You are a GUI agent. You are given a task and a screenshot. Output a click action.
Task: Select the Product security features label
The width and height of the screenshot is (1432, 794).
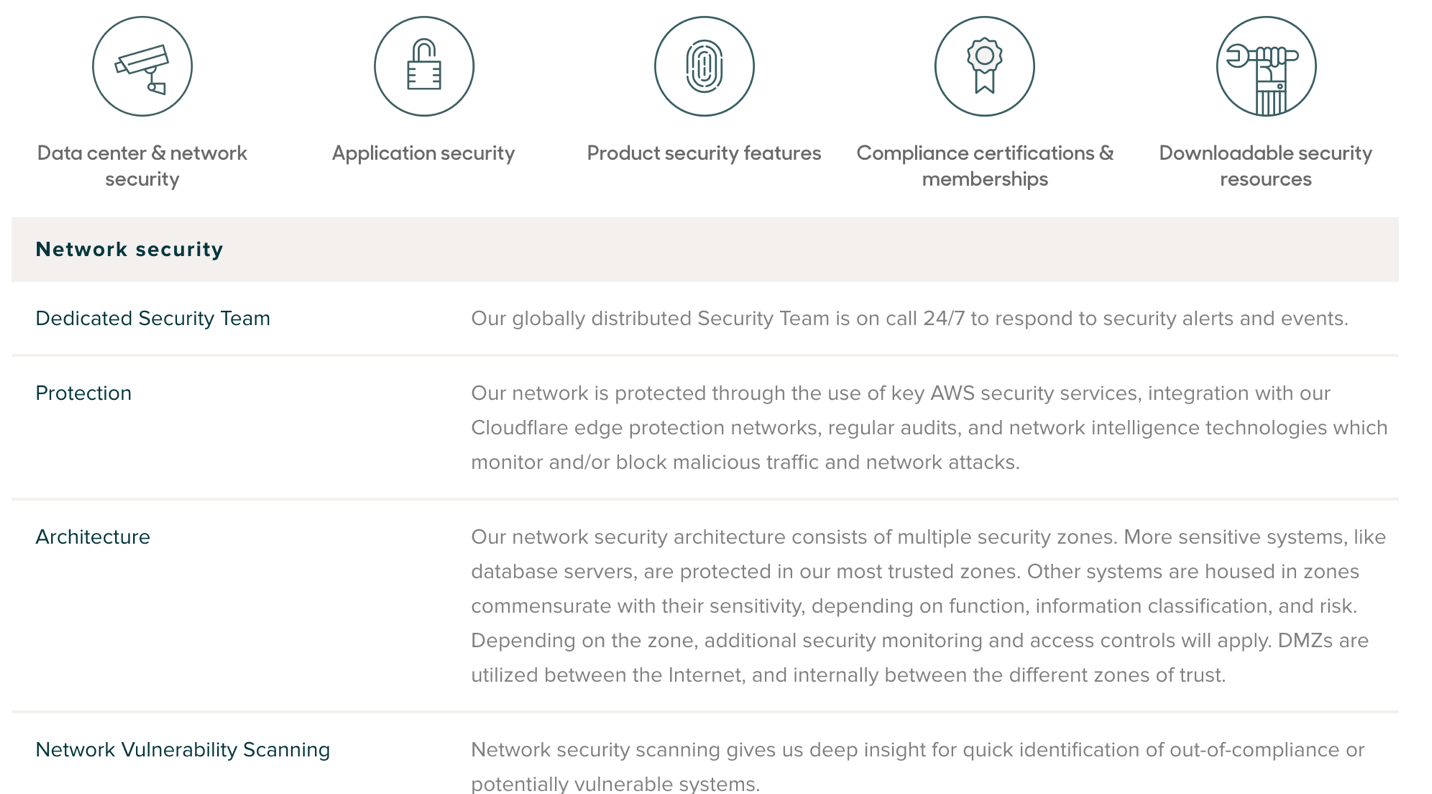pos(703,153)
